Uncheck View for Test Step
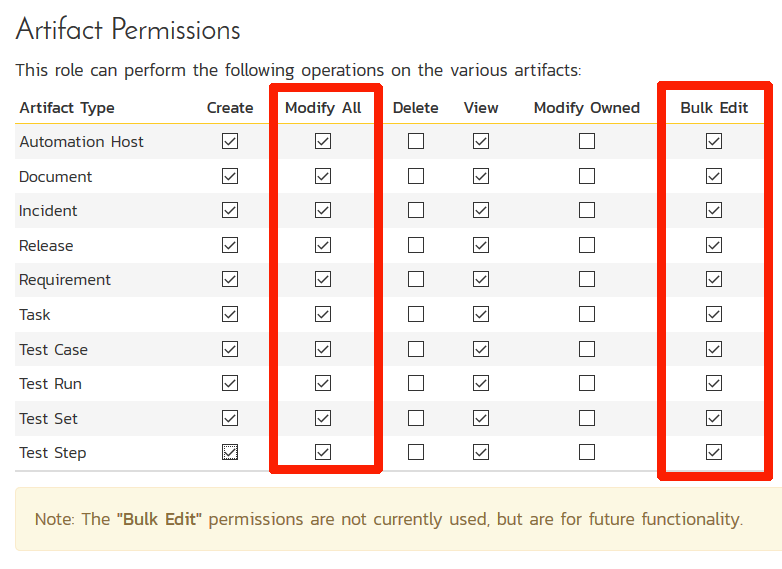This screenshot has width=782, height=569. click(481, 452)
